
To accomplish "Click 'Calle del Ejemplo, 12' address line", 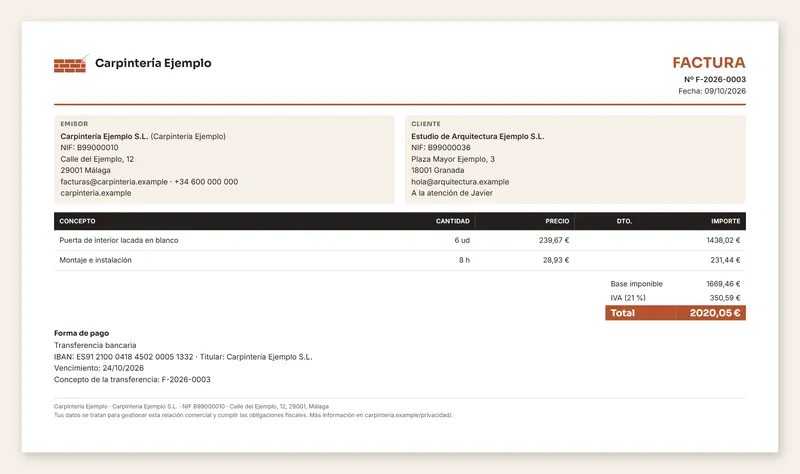I will point(97,159).
